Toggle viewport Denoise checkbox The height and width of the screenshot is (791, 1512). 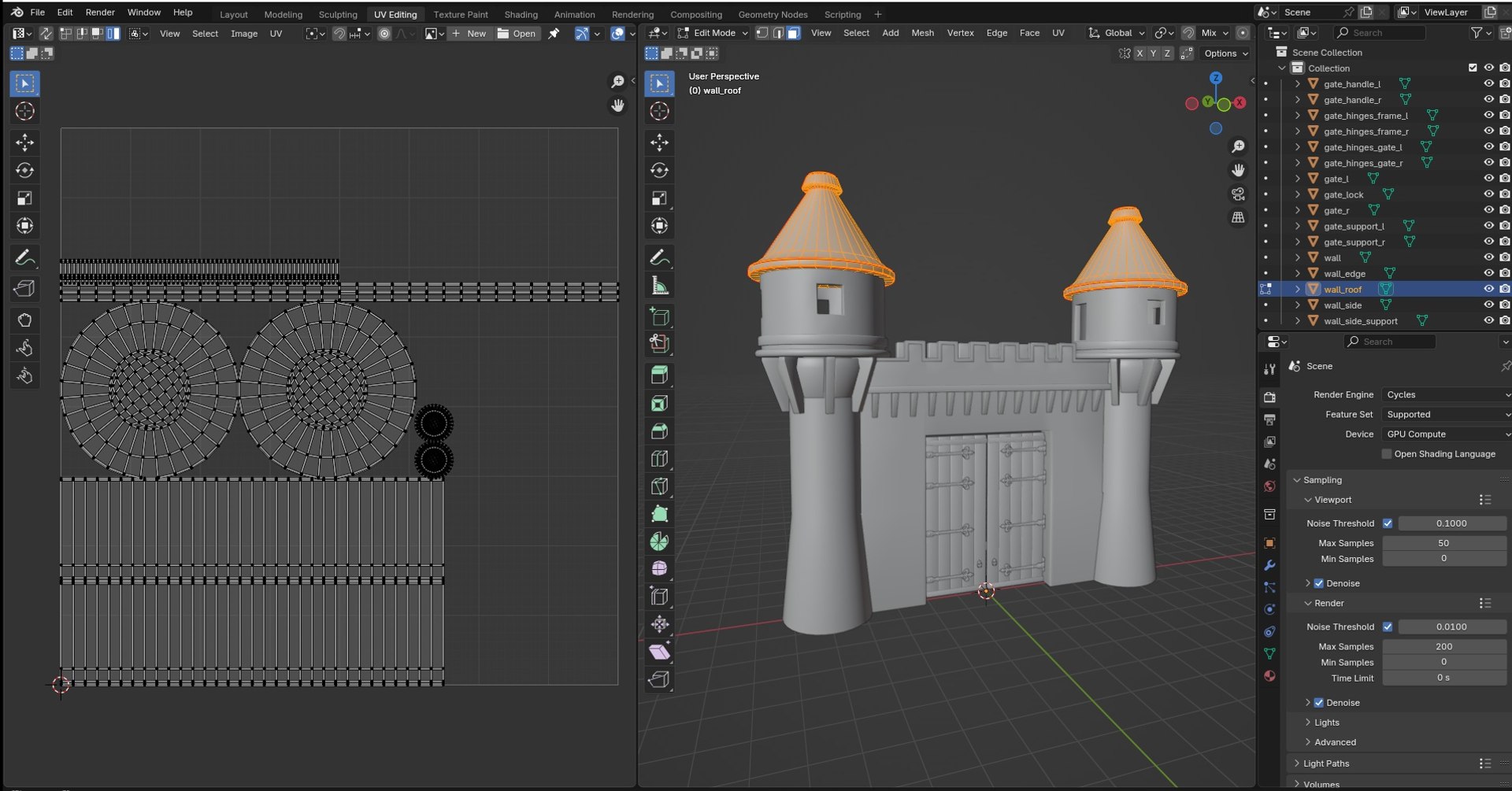tap(1319, 584)
